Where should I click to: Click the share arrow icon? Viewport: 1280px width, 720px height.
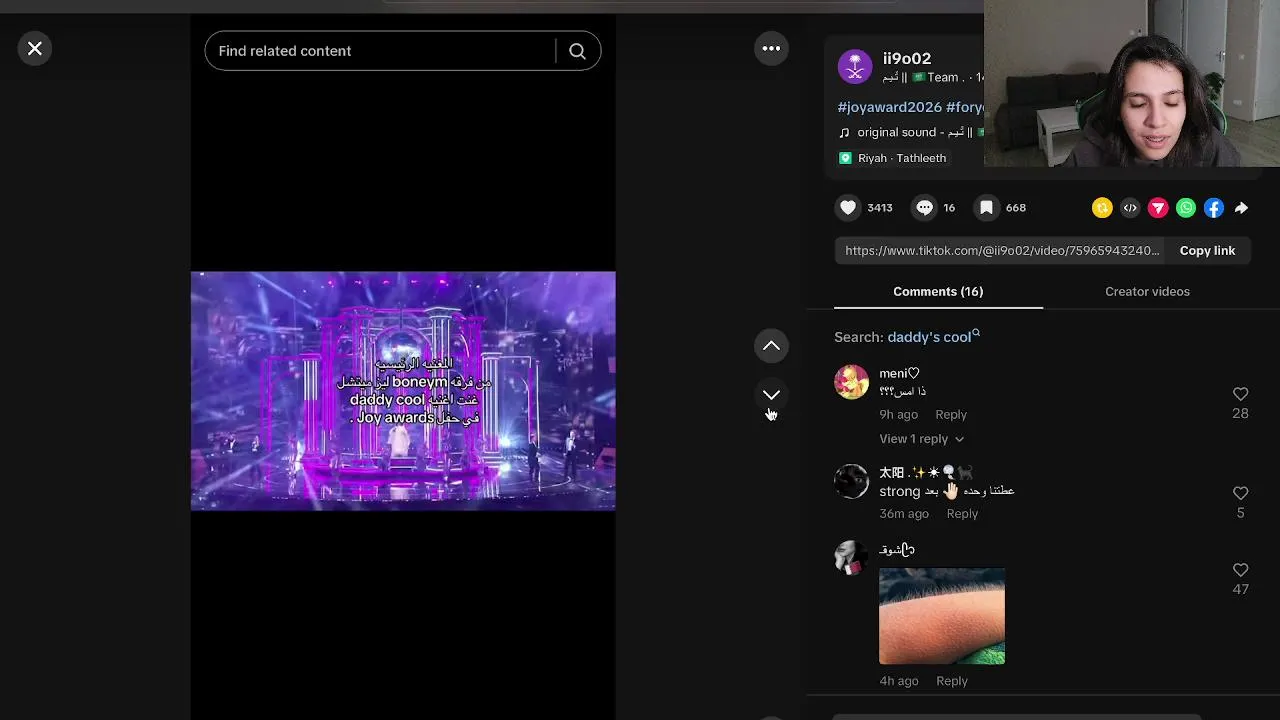tap(1241, 208)
